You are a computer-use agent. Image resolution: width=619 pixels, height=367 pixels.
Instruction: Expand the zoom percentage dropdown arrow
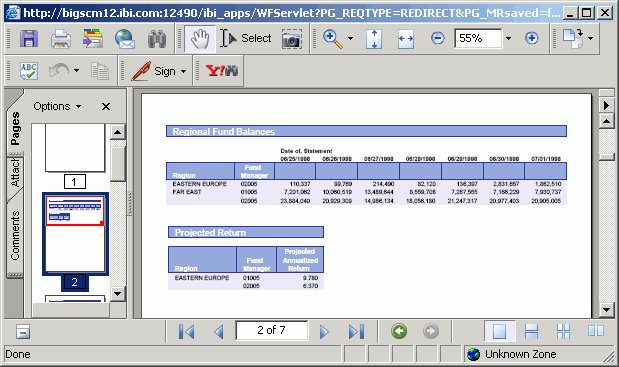tap(508, 38)
